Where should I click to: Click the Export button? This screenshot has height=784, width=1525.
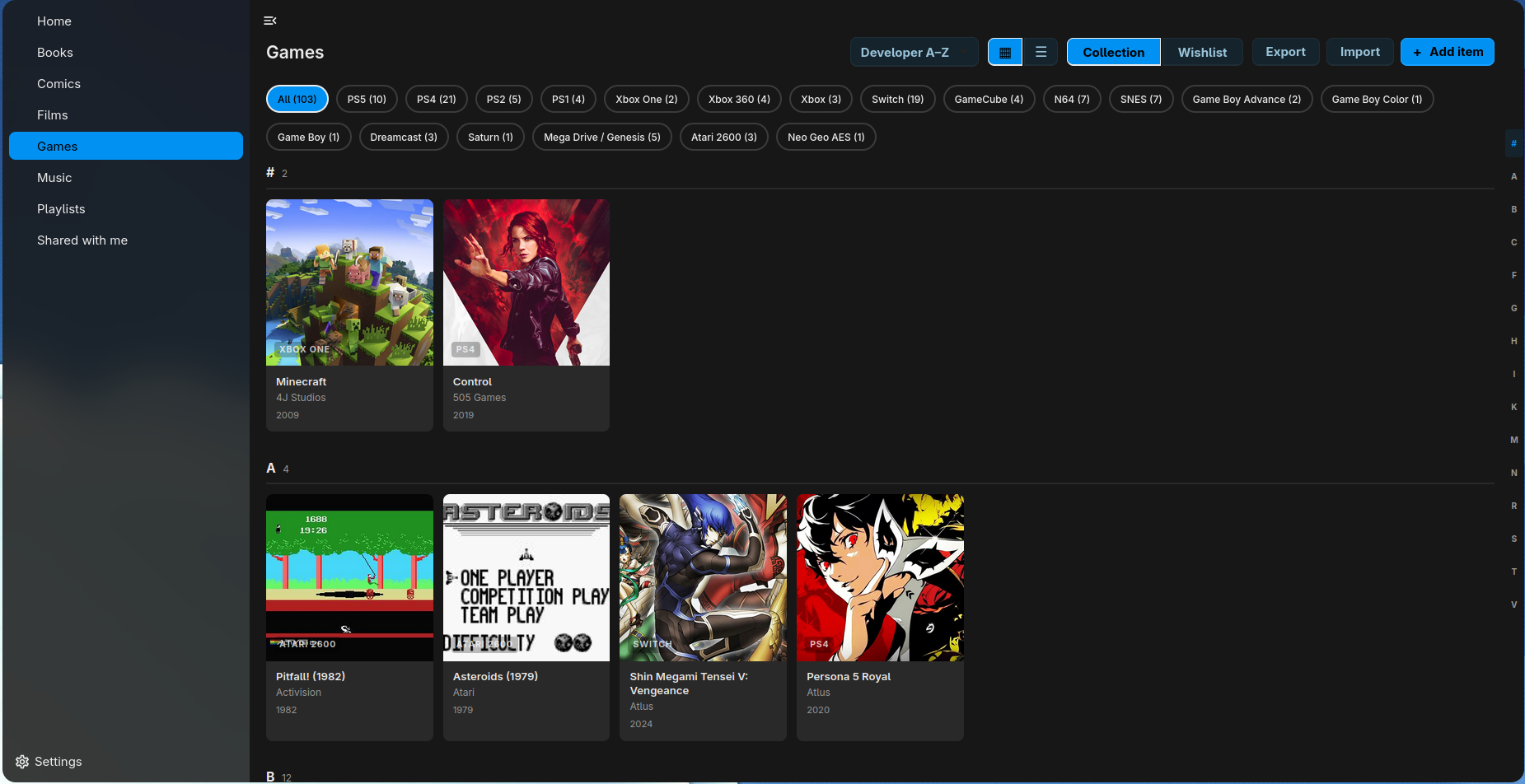[1285, 52]
